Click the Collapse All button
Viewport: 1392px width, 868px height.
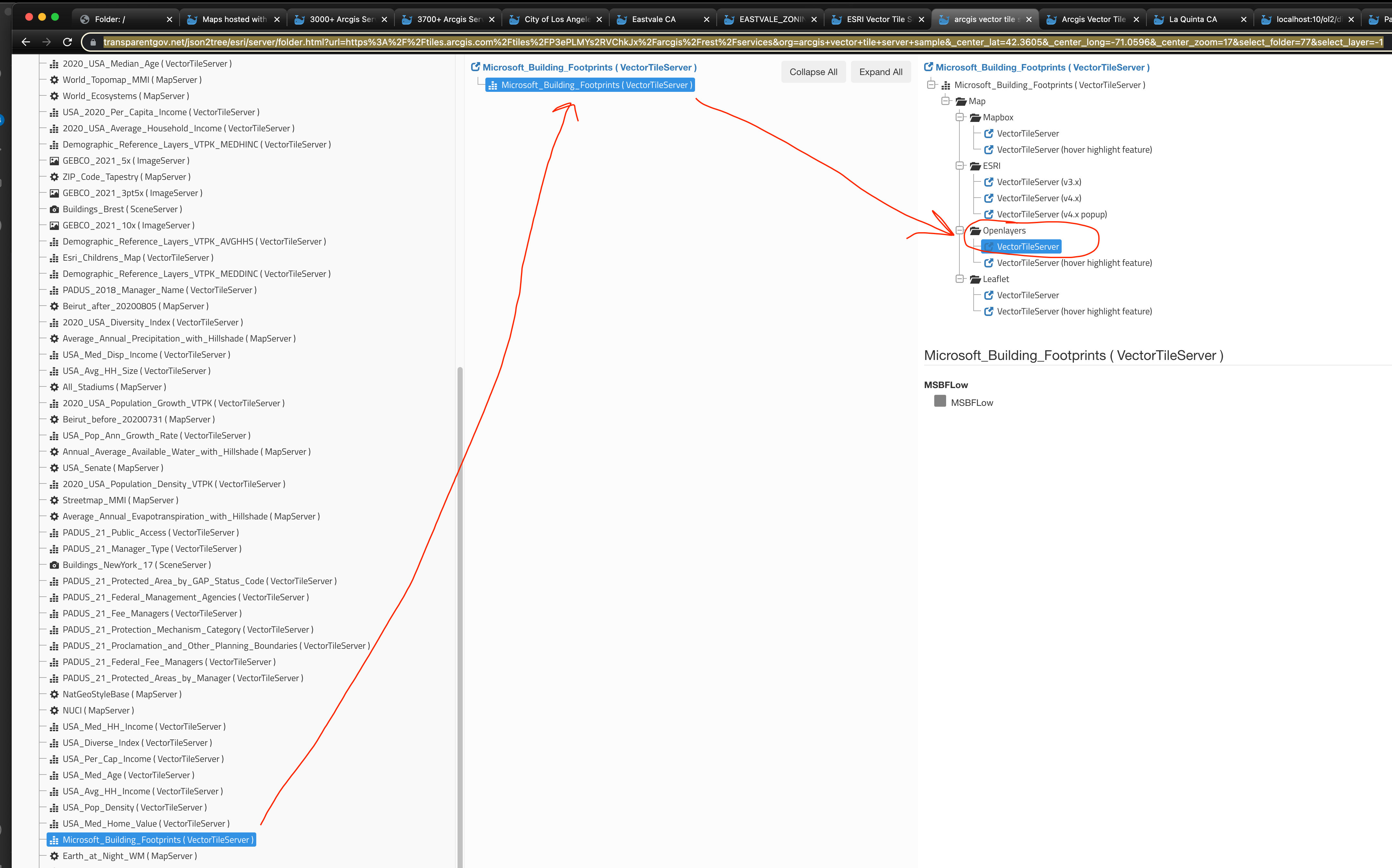[x=813, y=71]
